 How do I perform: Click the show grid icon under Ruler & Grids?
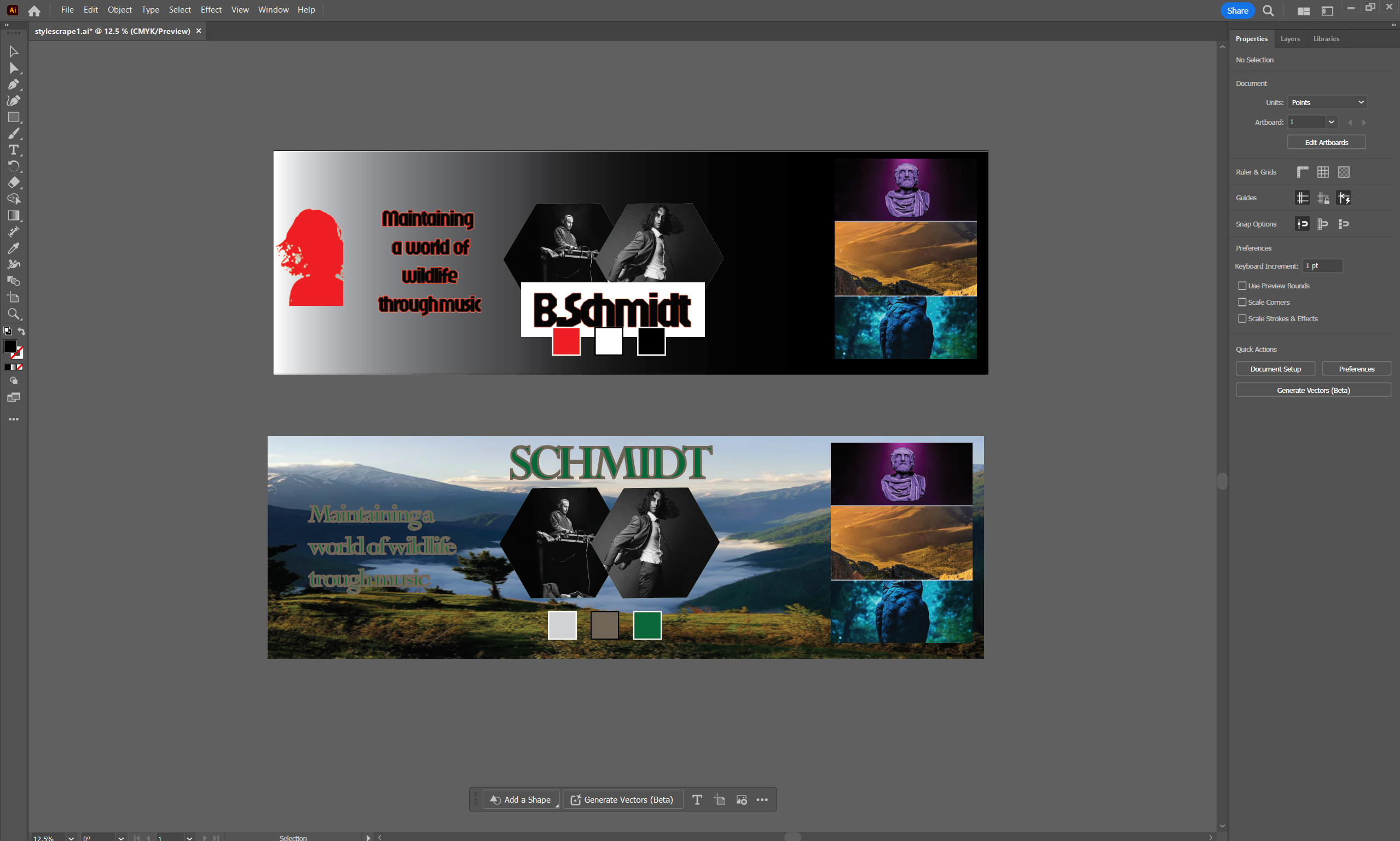(x=1323, y=172)
